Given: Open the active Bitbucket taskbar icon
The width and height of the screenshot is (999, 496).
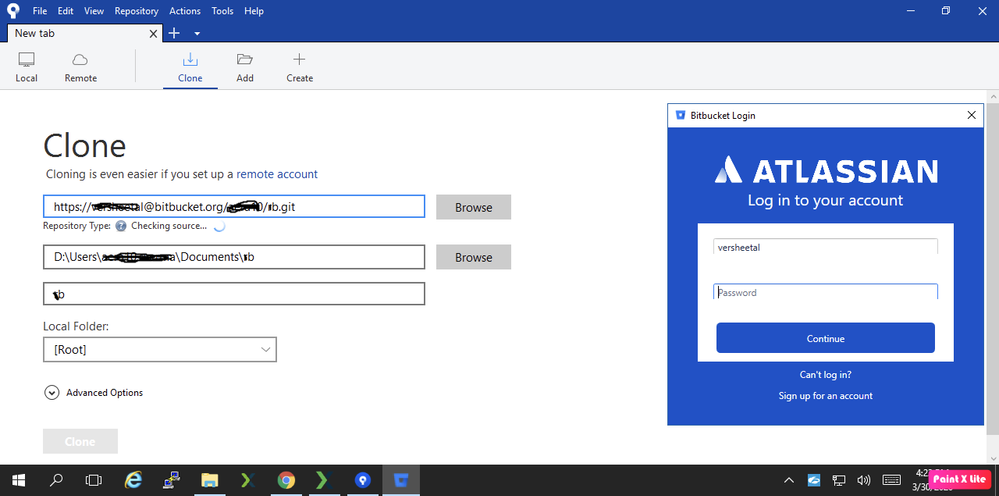Looking at the screenshot, I should [x=401, y=480].
